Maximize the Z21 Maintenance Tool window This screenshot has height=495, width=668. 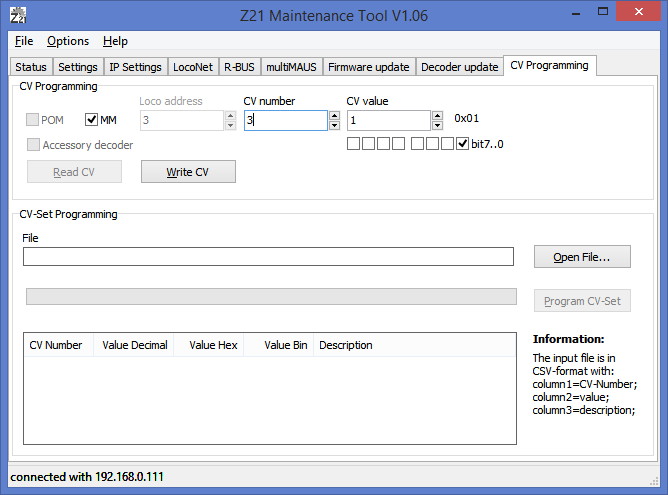(x=603, y=12)
